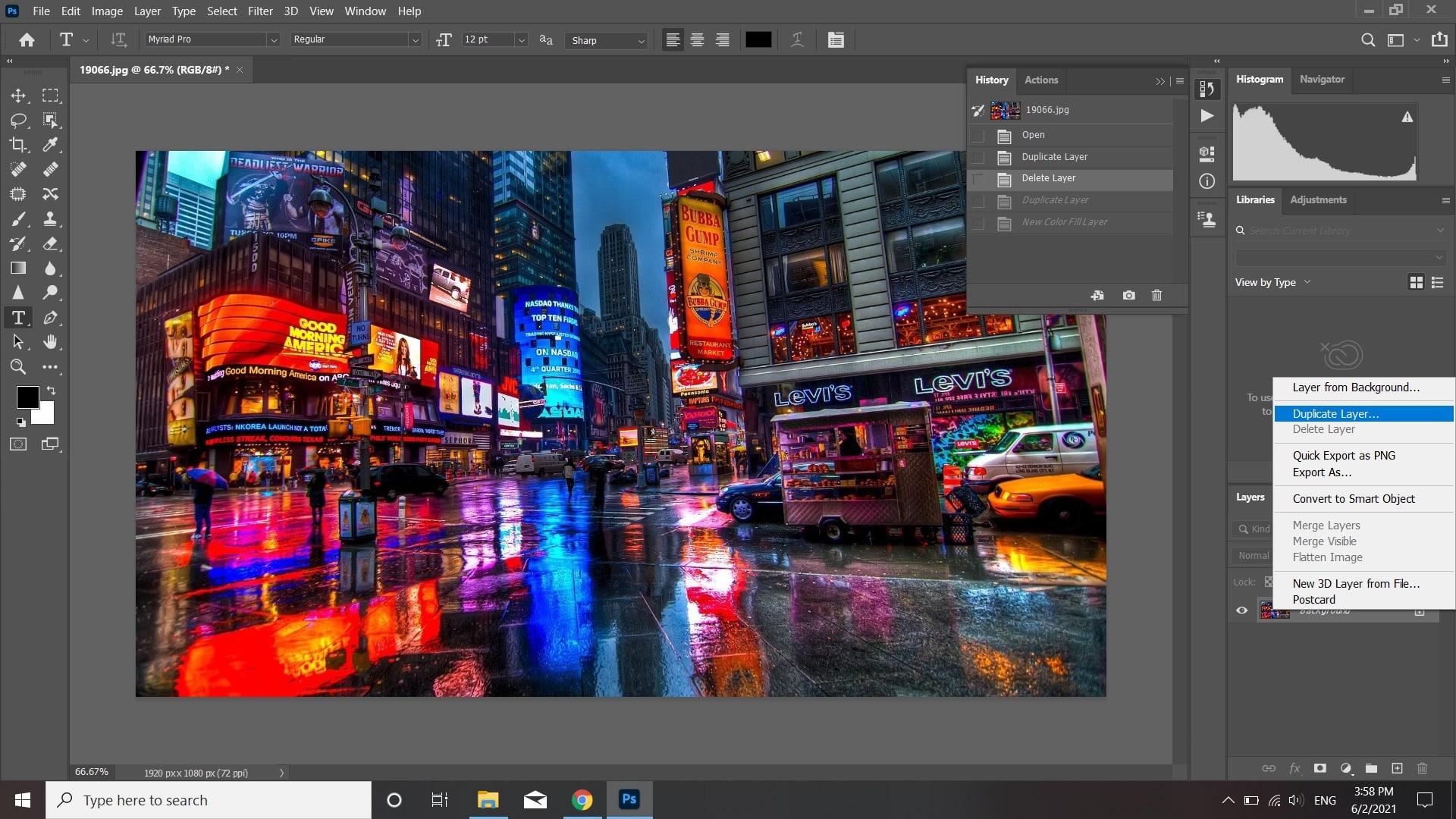This screenshot has width=1456, height=819.
Task: Click left align text button
Action: coord(673,40)
